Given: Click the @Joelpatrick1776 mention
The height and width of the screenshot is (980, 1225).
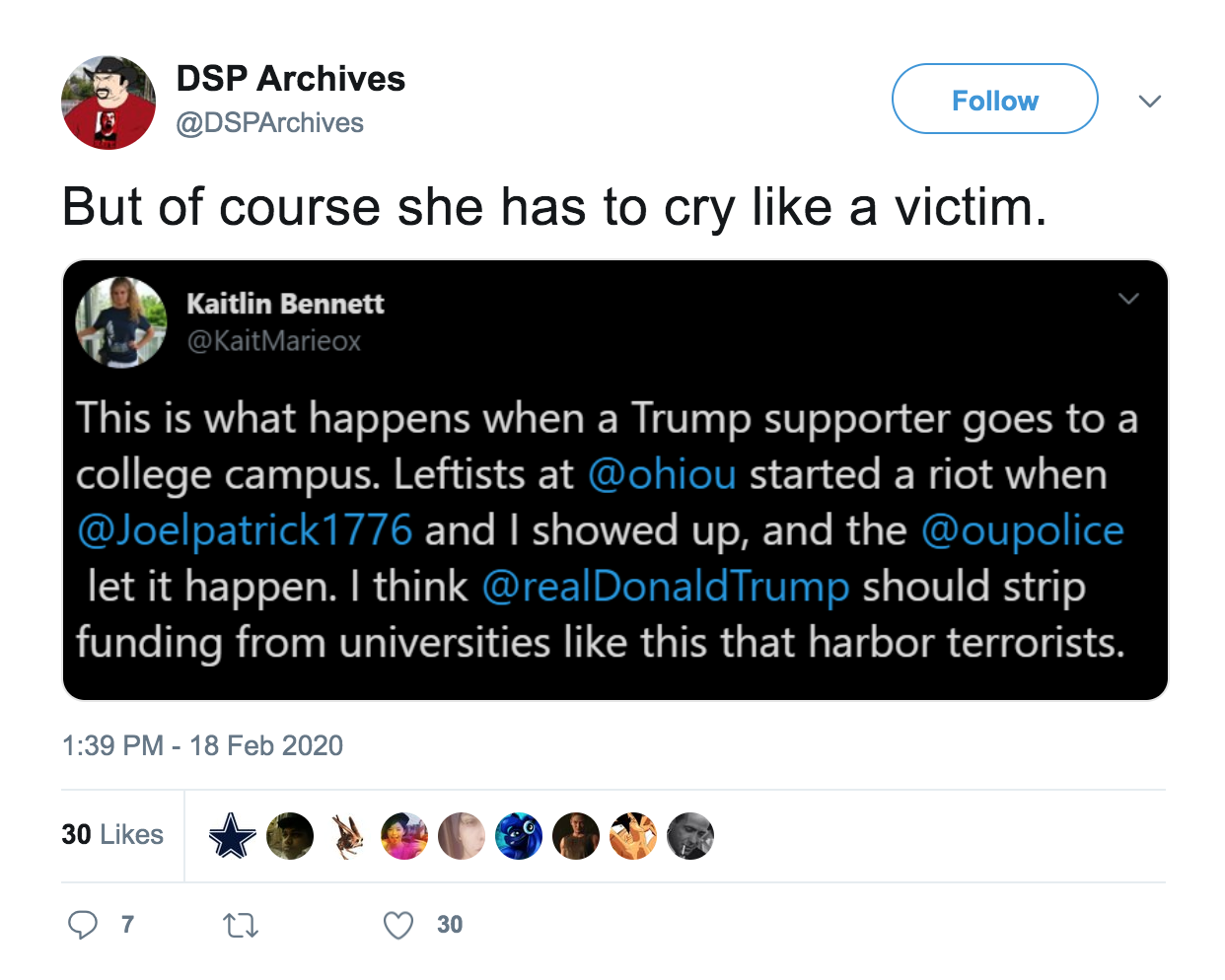Looking at the screenshot, I should 245,530.
